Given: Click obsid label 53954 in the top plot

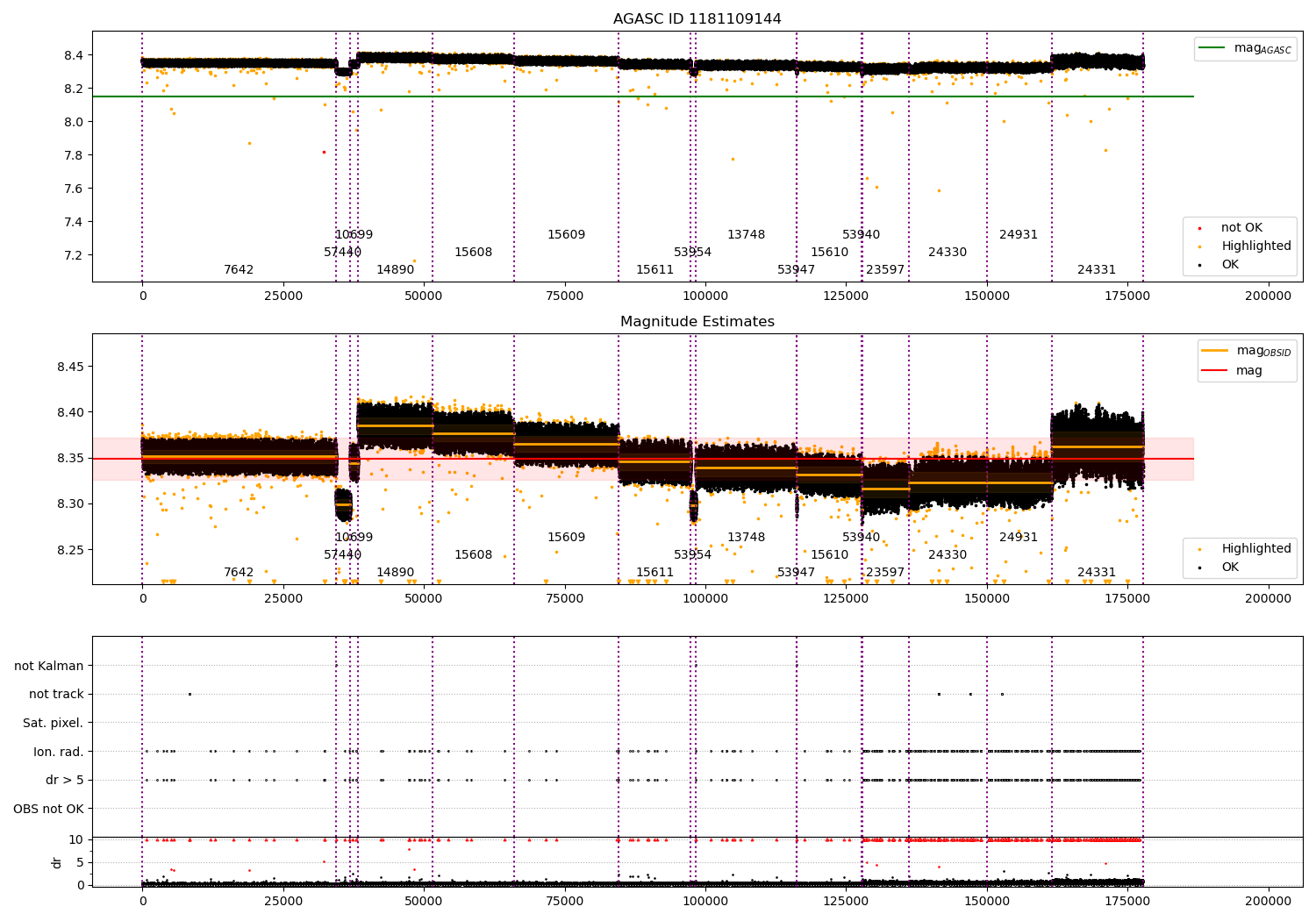Looking at the screenshot, I should pos(692,252).
